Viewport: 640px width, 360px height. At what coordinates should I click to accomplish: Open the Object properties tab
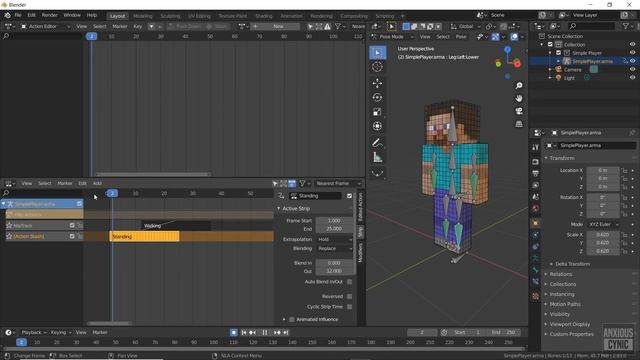536,223
